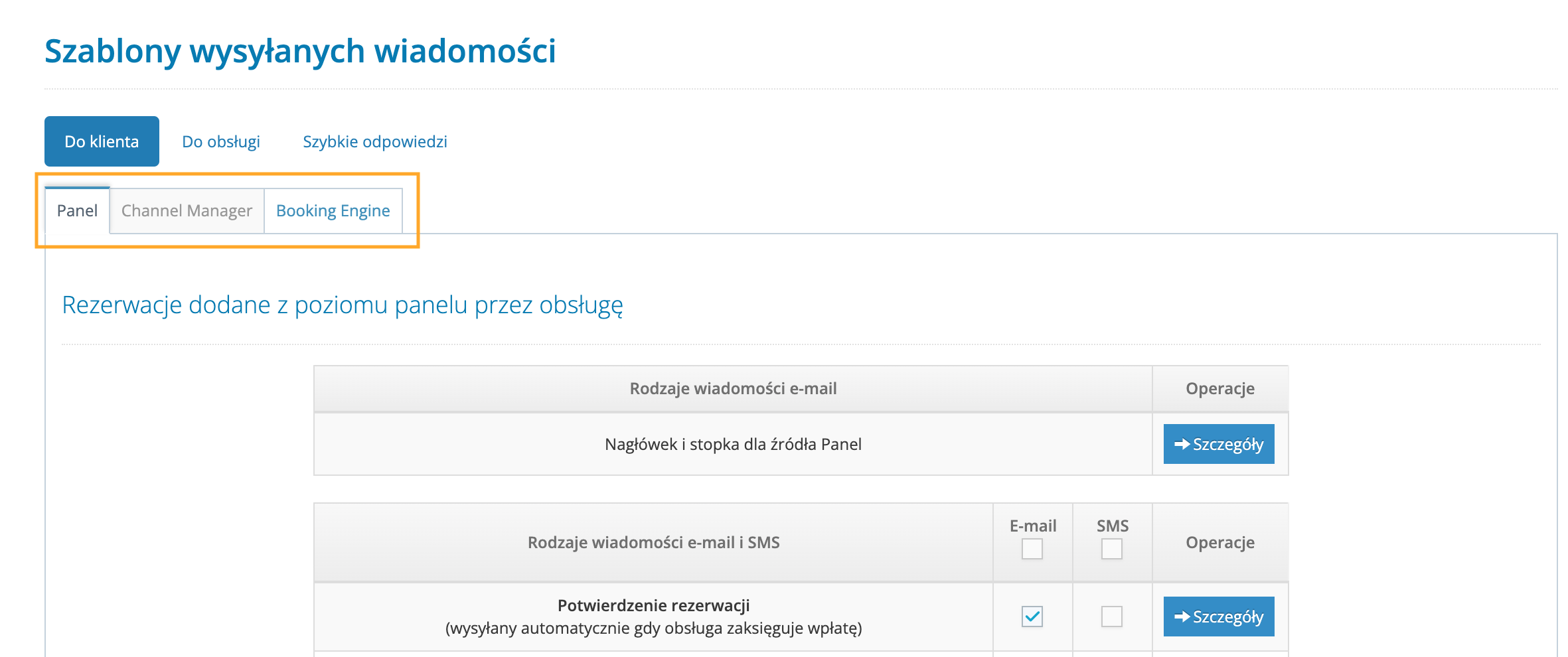Uncheck E-mail for Potwierdzenie rezerwacji

tap(1032, 617)
